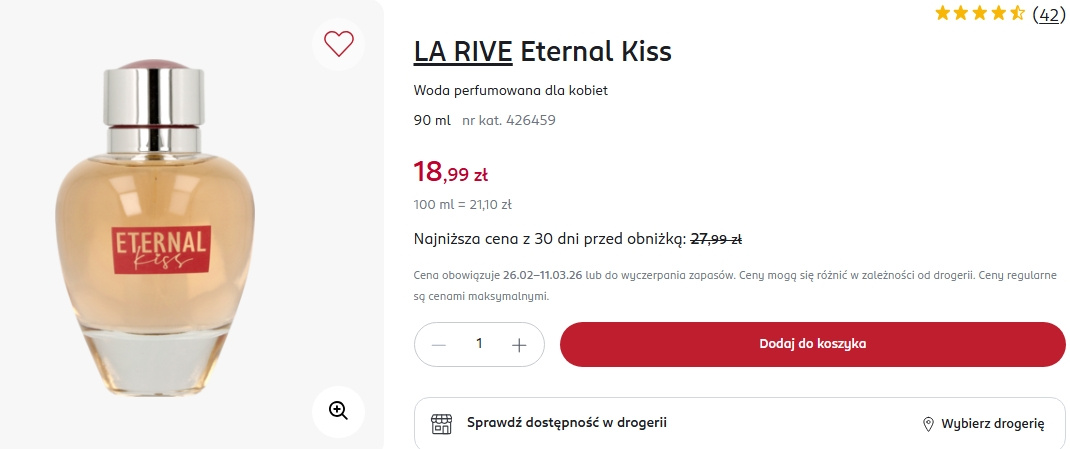Screen dimensions: 1070x449
Task: Click the Woda perfumowana dla kobiet description
Action: (x=511, y=90)
